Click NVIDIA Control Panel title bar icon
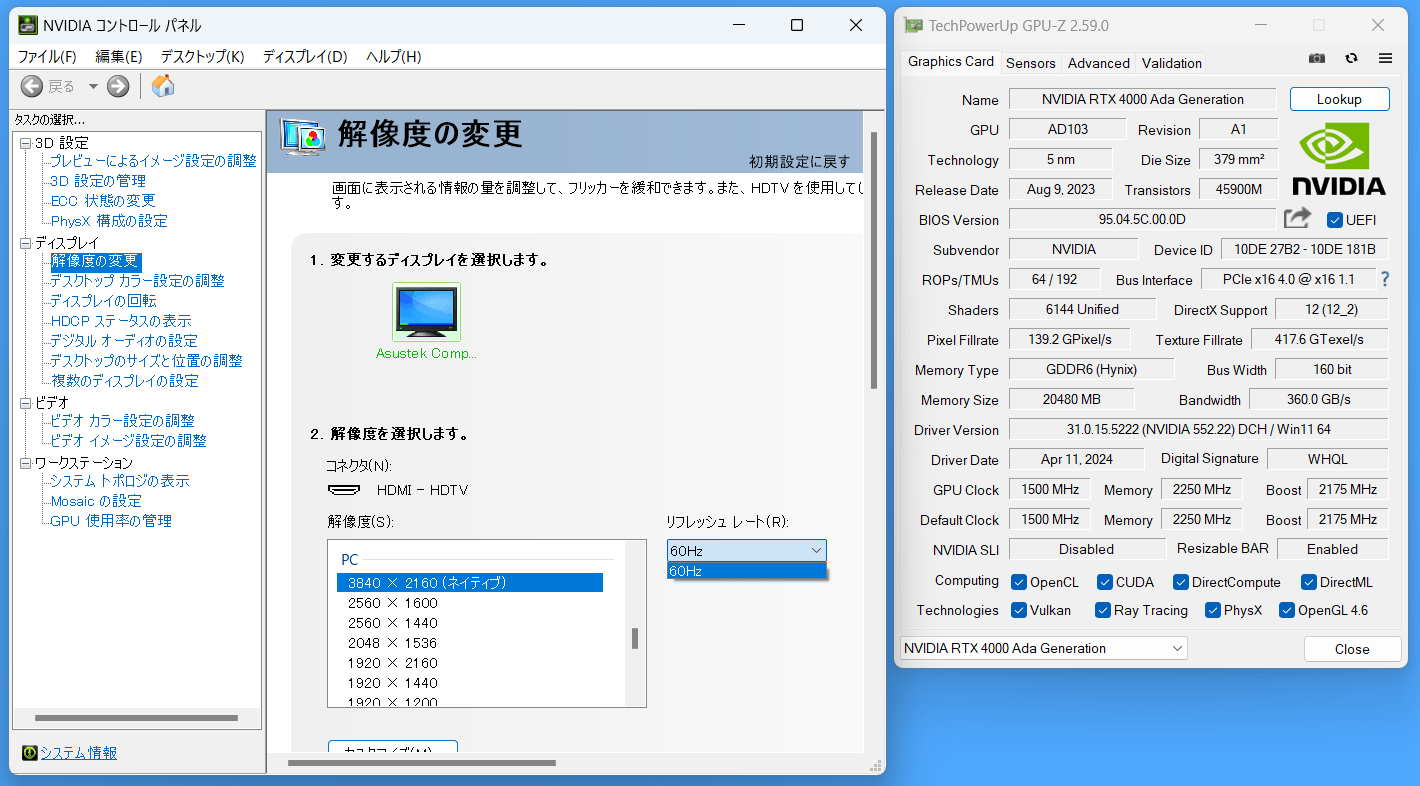This screenshot has width=1420, height=786. pos(27,25)
